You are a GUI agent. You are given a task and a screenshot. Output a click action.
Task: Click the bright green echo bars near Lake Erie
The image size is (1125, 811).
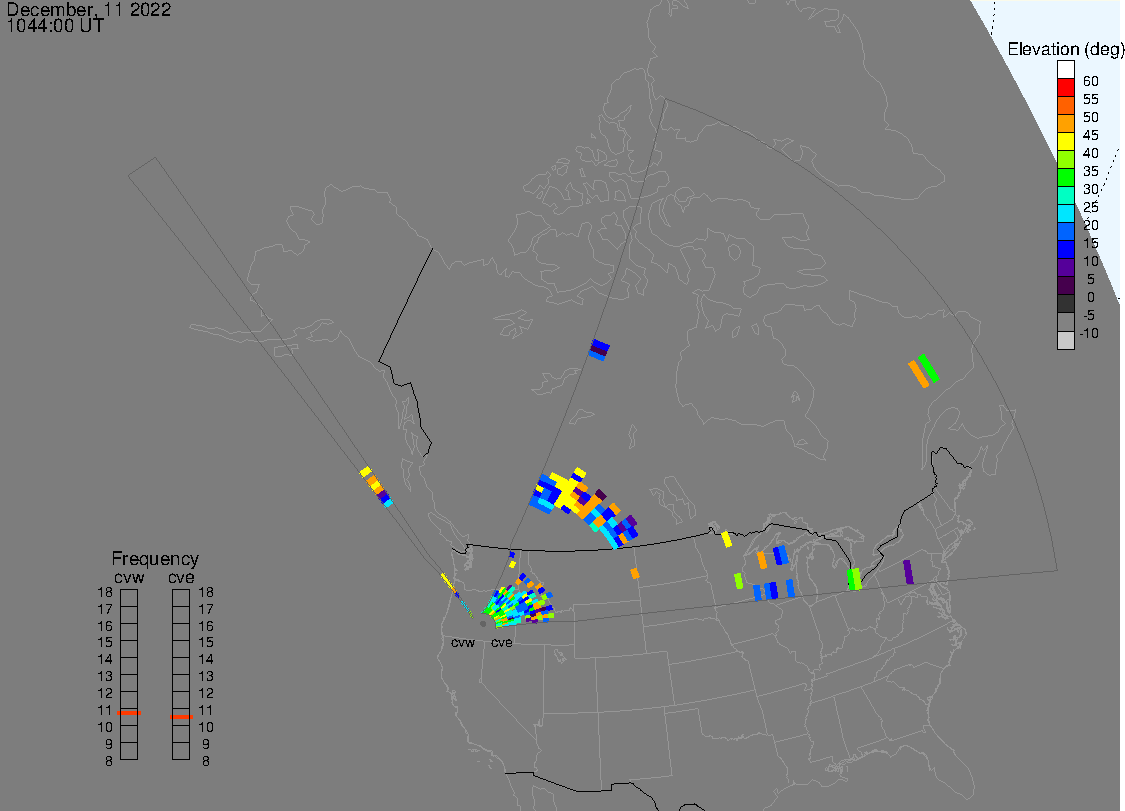coord(854,579)
